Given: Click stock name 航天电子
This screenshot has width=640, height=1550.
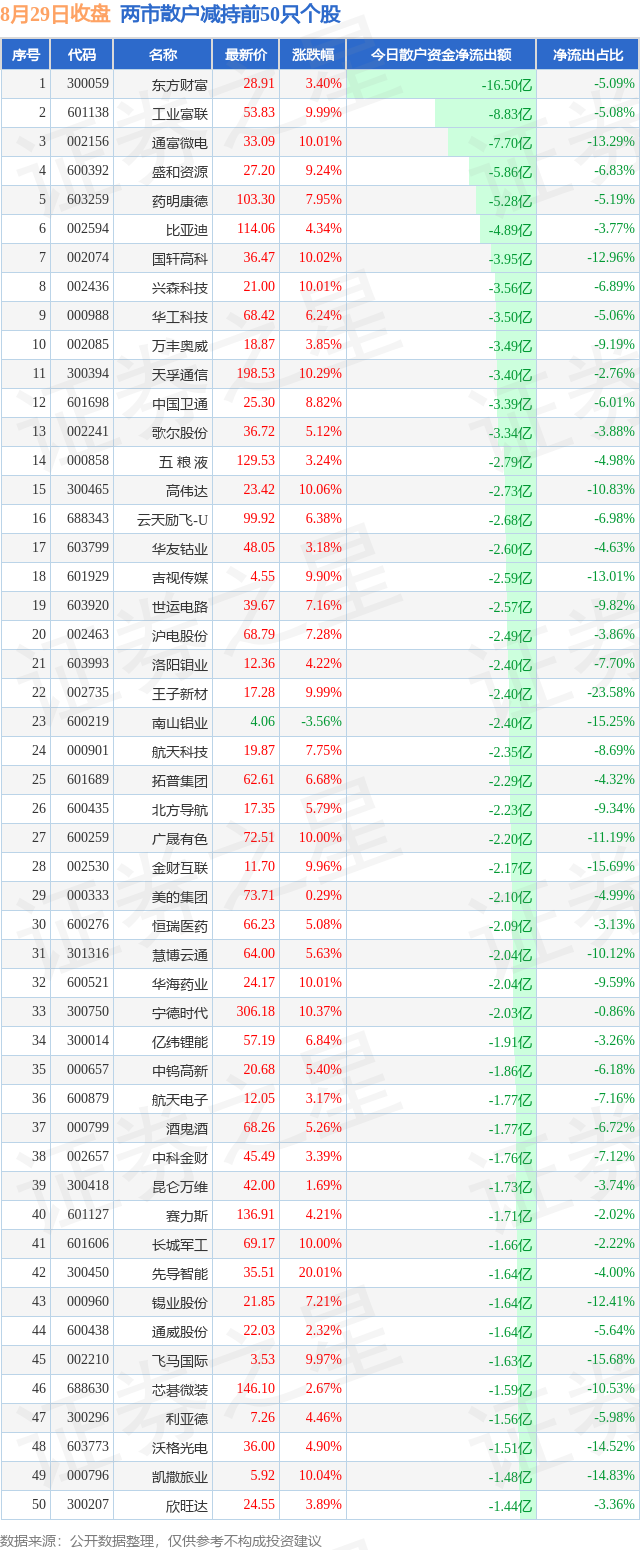Looking at the screenshot, I should pos(180,1100).
